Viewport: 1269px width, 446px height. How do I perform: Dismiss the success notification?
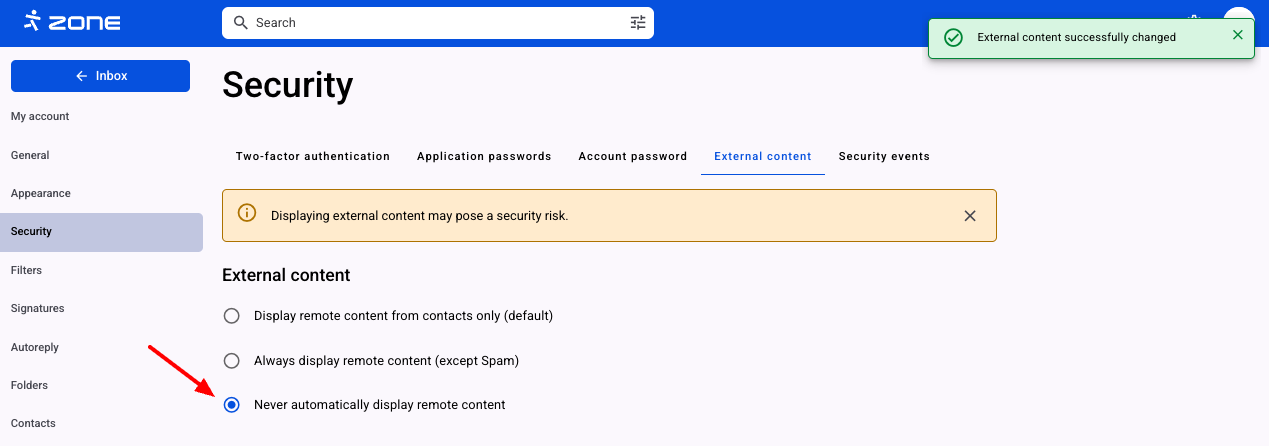pos(1238,35)
